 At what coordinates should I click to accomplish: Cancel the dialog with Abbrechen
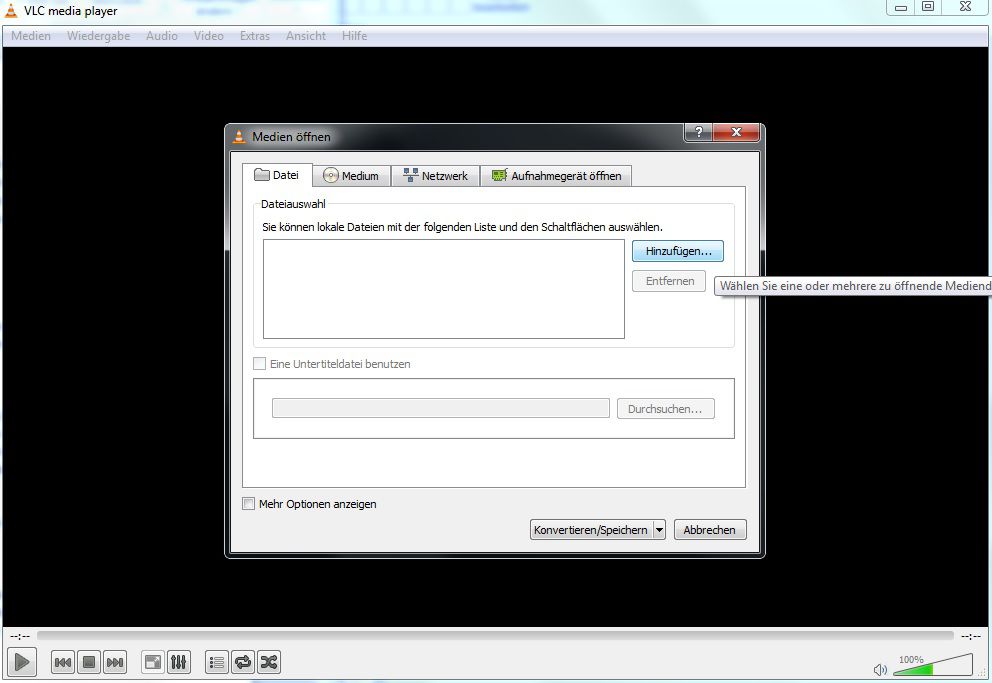[710, 529]
